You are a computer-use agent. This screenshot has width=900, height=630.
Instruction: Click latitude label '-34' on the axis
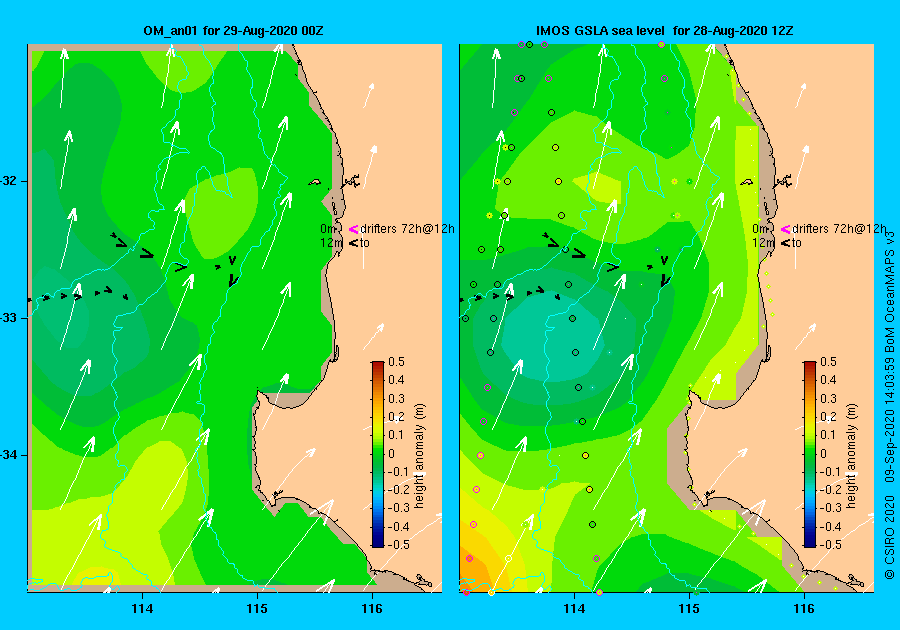(9, 455)
